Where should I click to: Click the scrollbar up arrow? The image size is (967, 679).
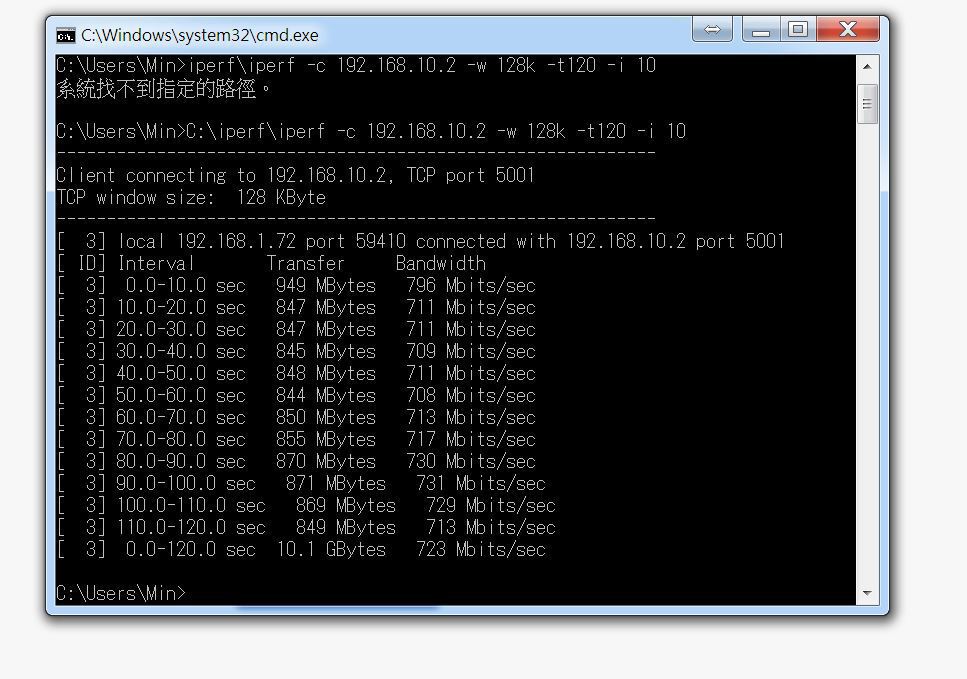pos(867,66)
